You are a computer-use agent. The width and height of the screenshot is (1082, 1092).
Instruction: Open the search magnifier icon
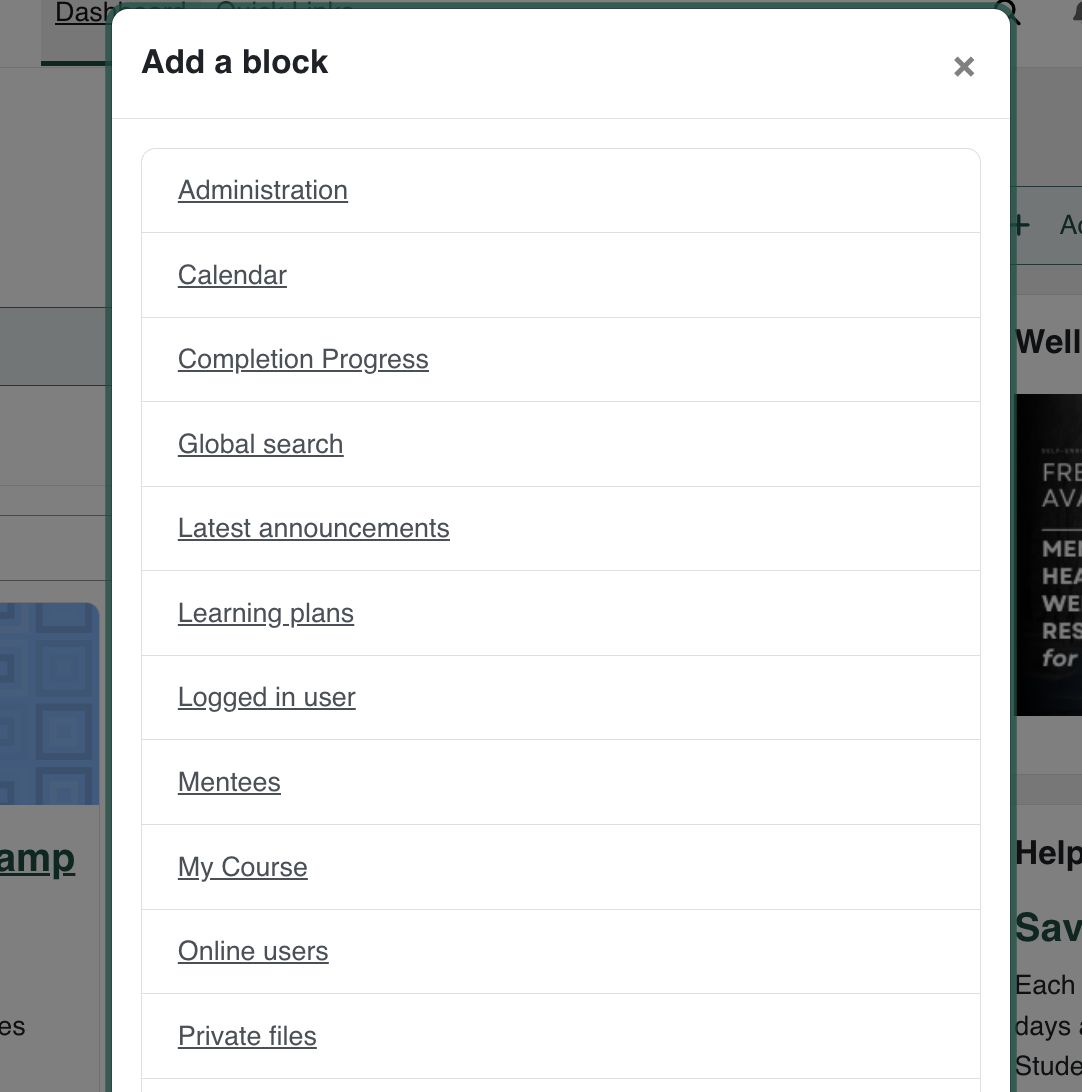click(x=1009, y=13)
